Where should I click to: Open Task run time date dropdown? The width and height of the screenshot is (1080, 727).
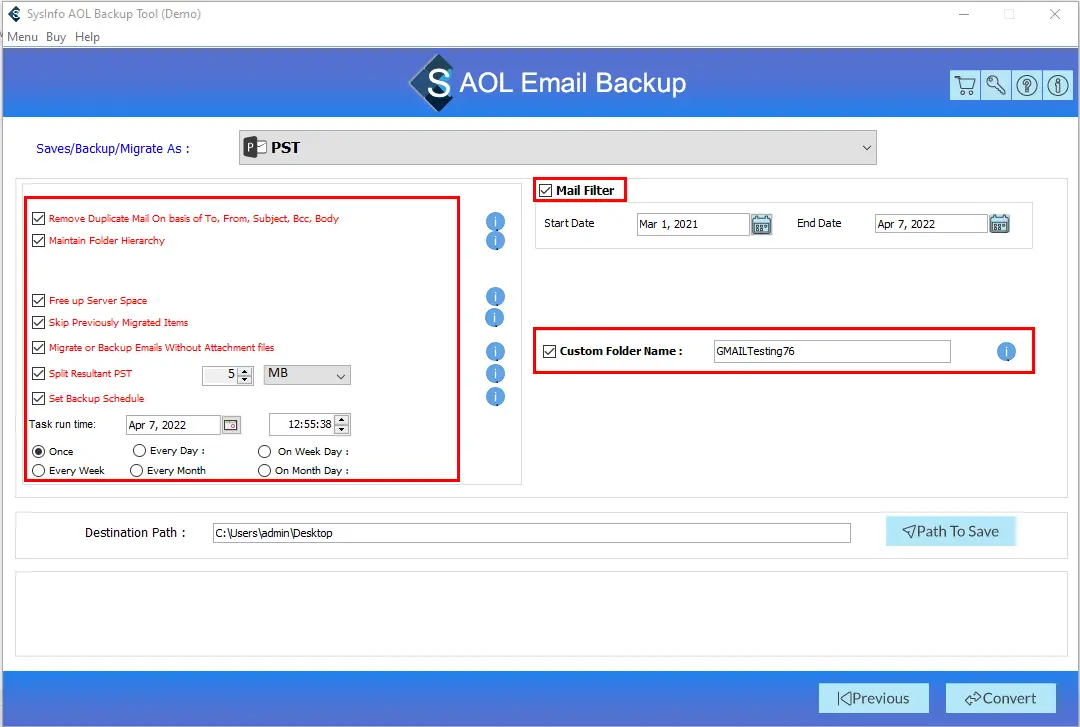point(231,425)
